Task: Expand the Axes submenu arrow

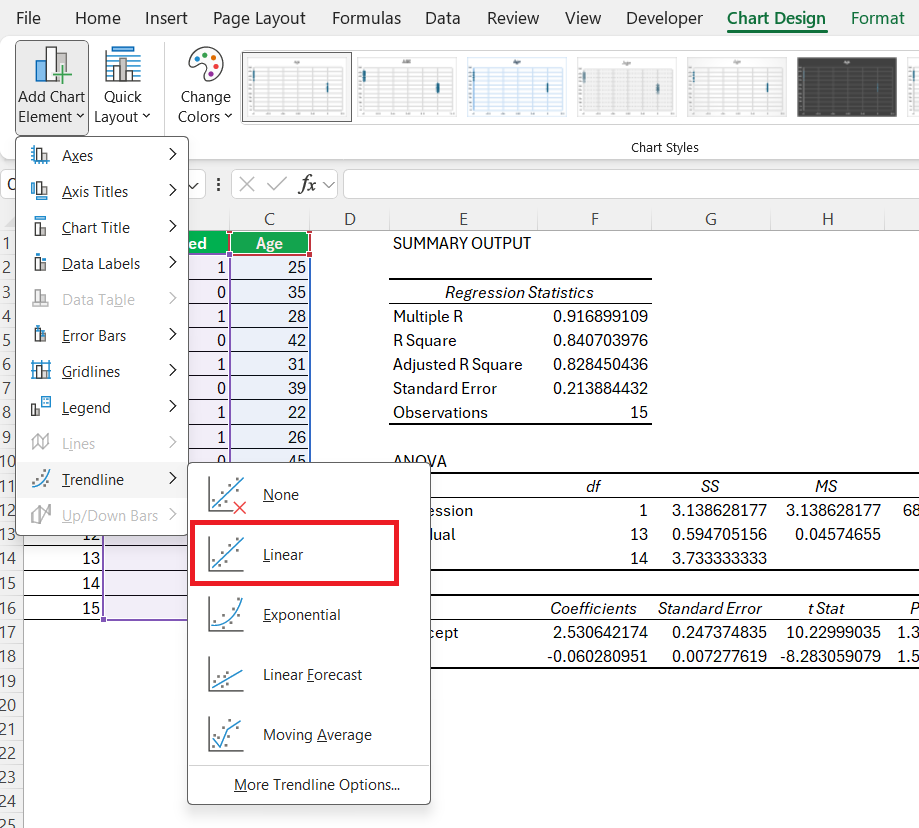Action: [172, 154]
